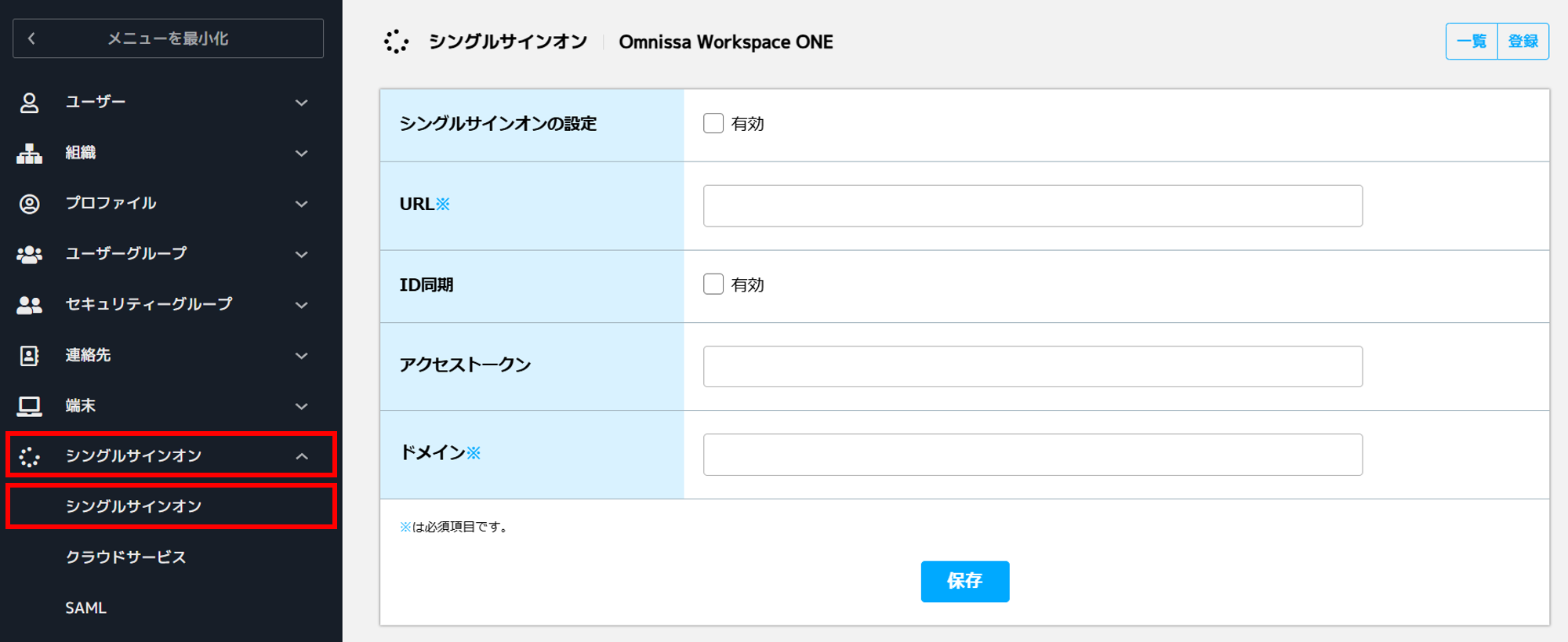
Task: Click the user icon in the sidebar
Action: point(29,103)
